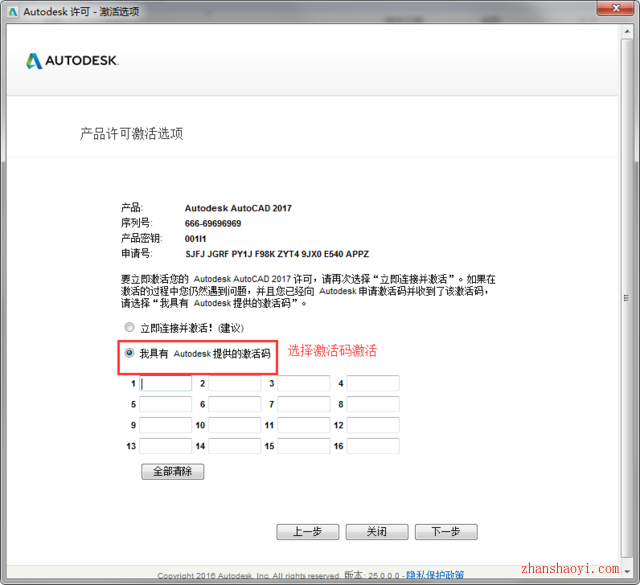Click activation code field 3

pyautogui.click(x=304, y=383)
